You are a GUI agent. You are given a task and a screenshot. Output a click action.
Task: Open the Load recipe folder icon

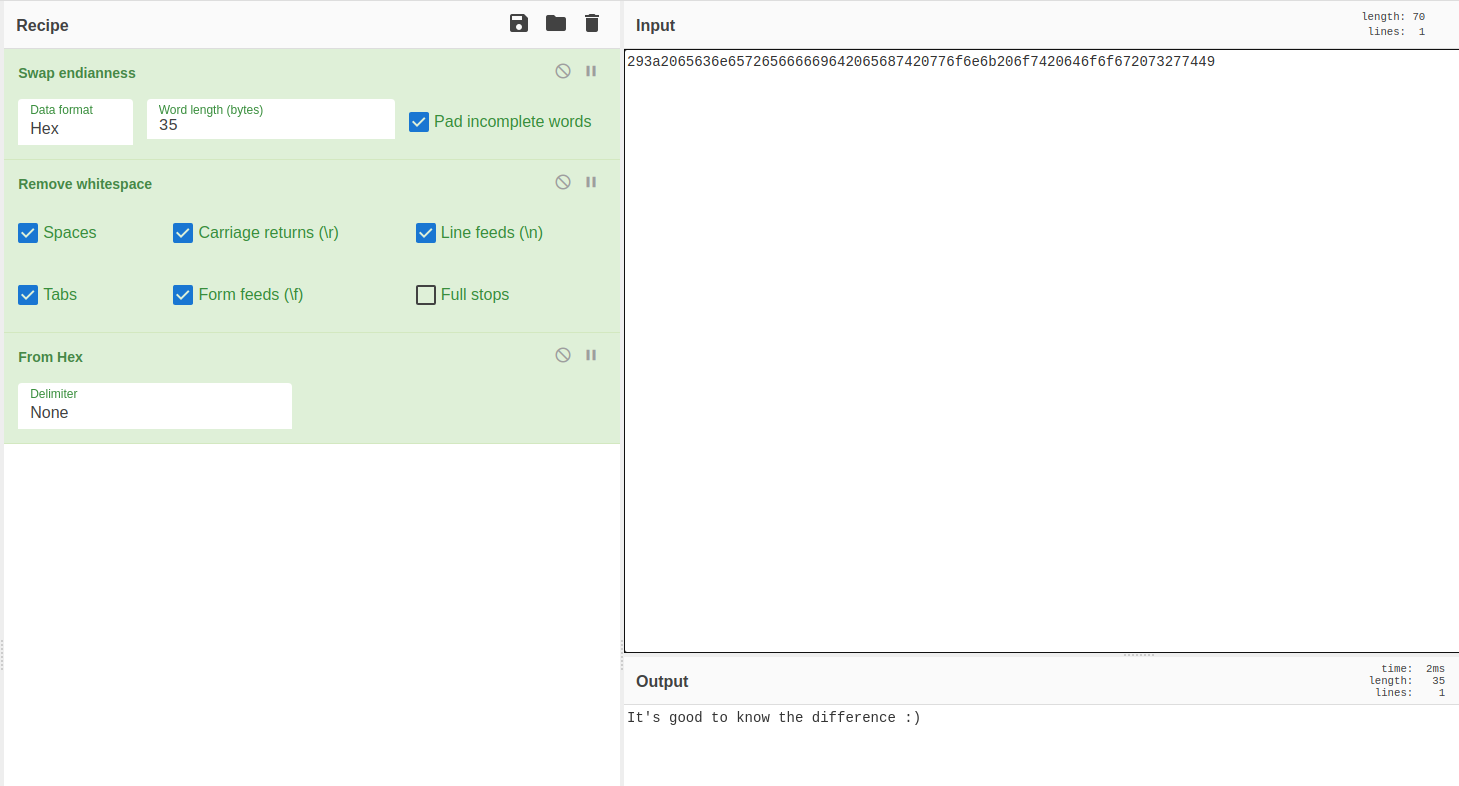click(556, 24)
